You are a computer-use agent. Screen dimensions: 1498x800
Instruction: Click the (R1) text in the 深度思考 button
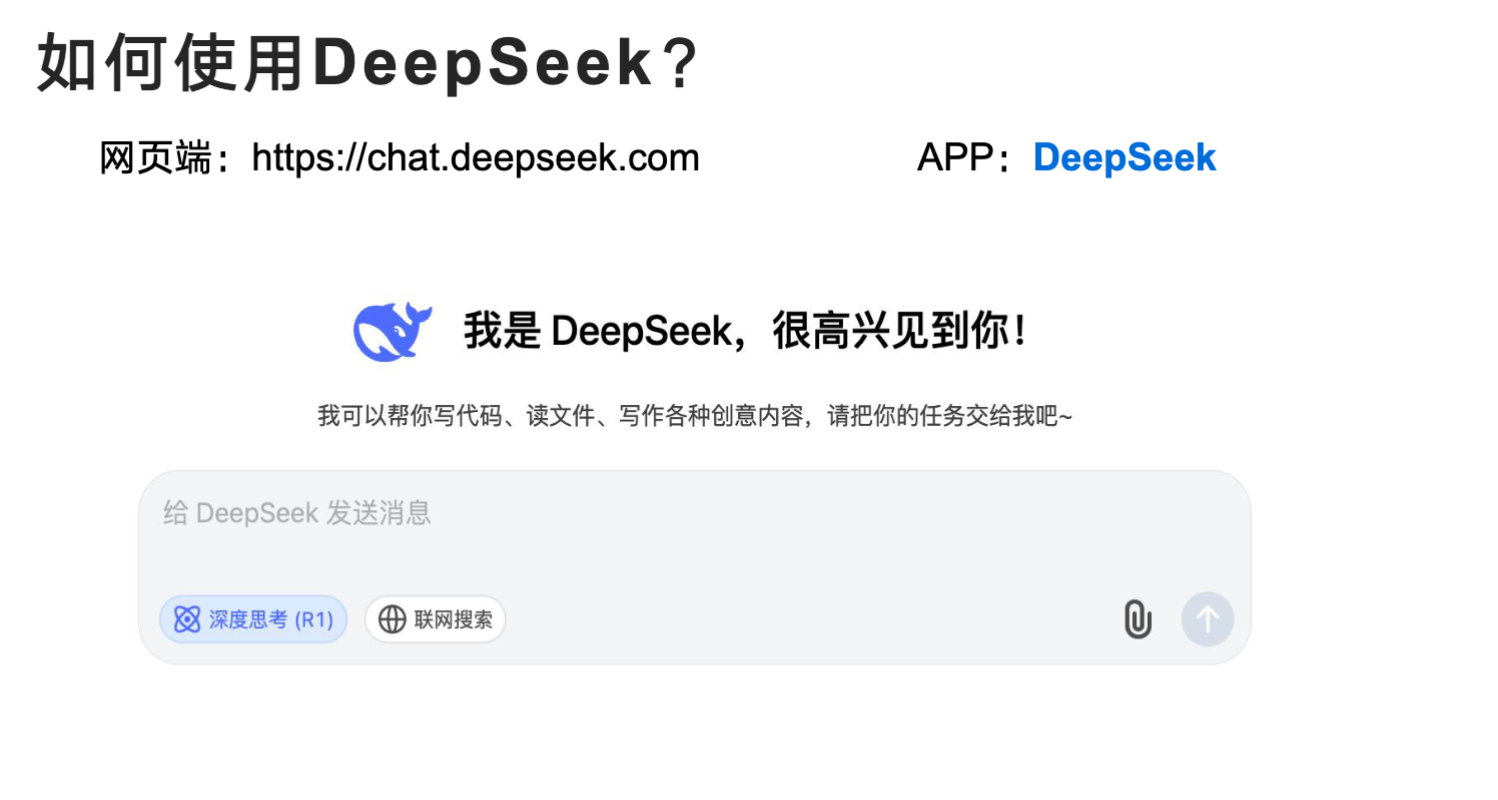point(313,620)
